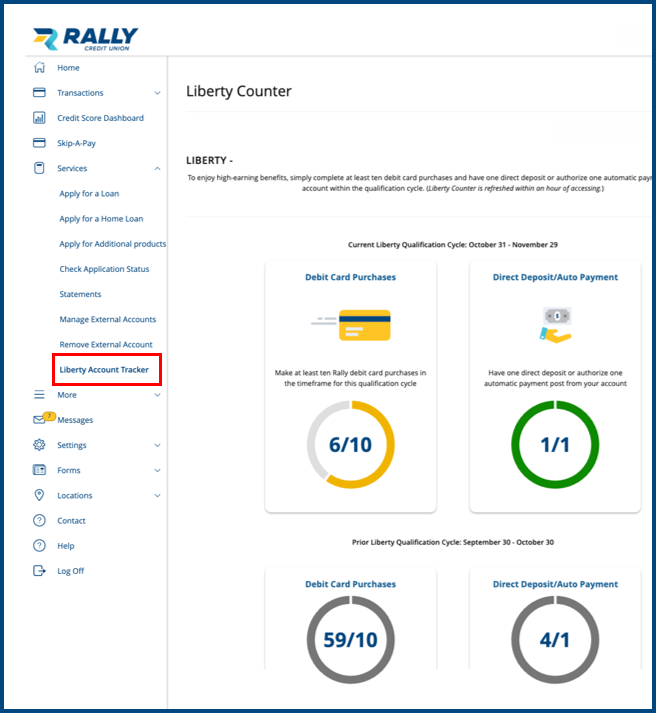The image size is (656, 713).
Task: Click the Rally Credit Union logo
Action: point(85,39)
